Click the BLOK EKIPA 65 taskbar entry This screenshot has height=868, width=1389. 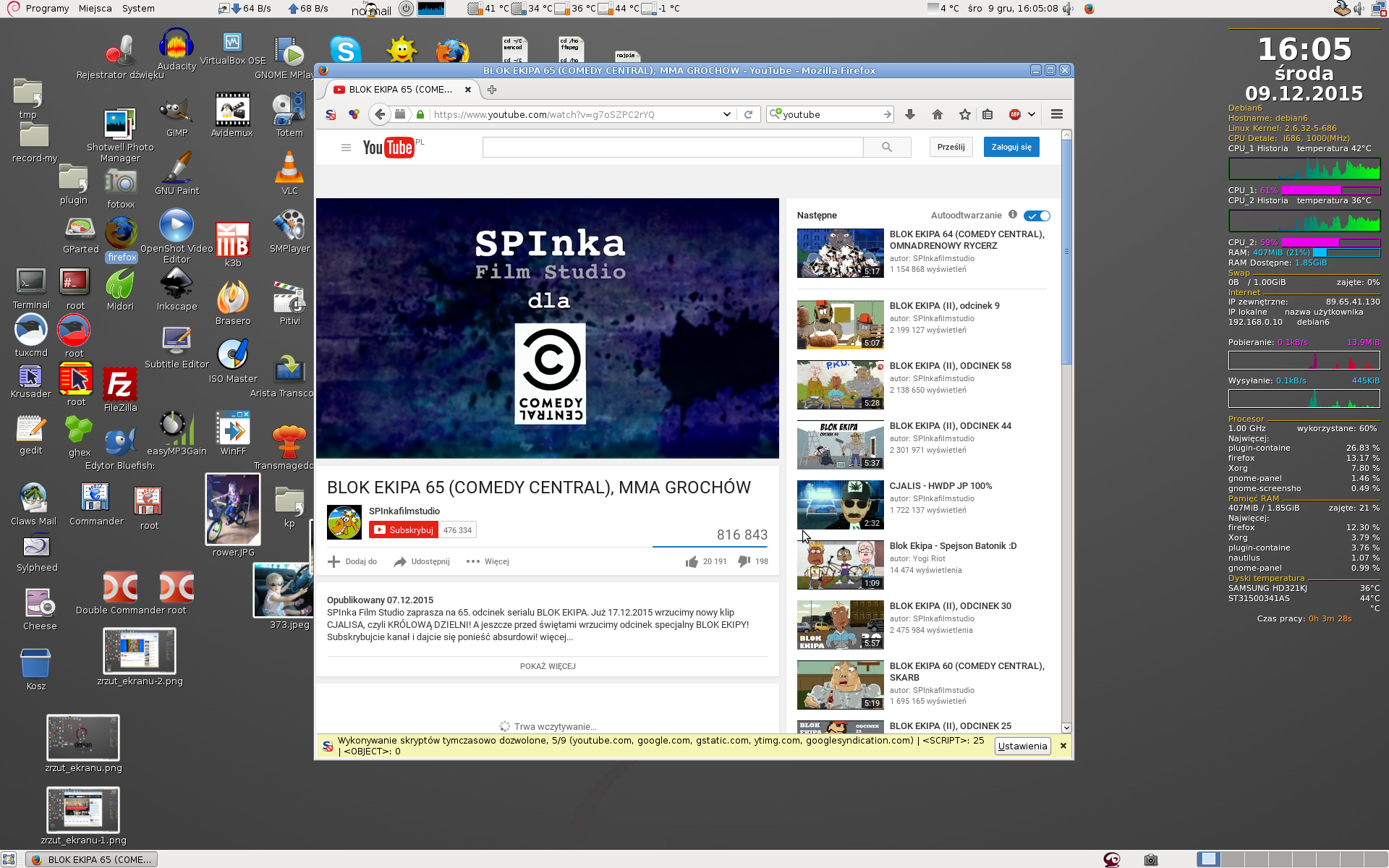tap(93, 859)
